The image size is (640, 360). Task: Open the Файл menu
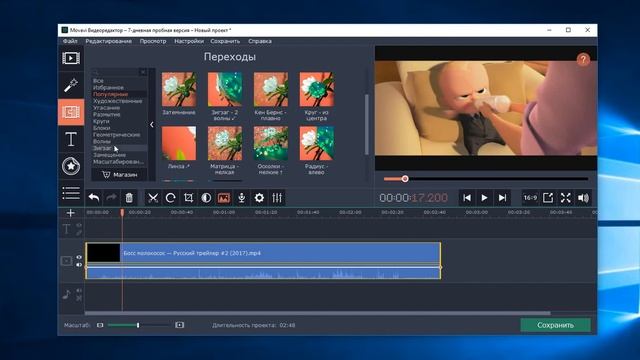point(70,41)
